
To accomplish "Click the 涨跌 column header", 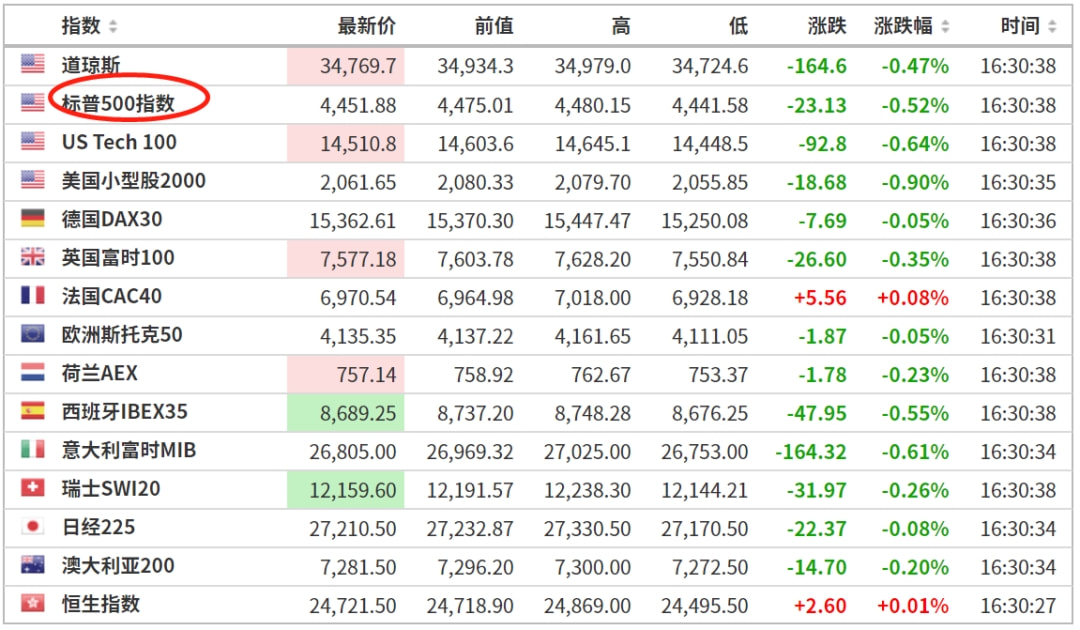I will [x=827, y=26].
